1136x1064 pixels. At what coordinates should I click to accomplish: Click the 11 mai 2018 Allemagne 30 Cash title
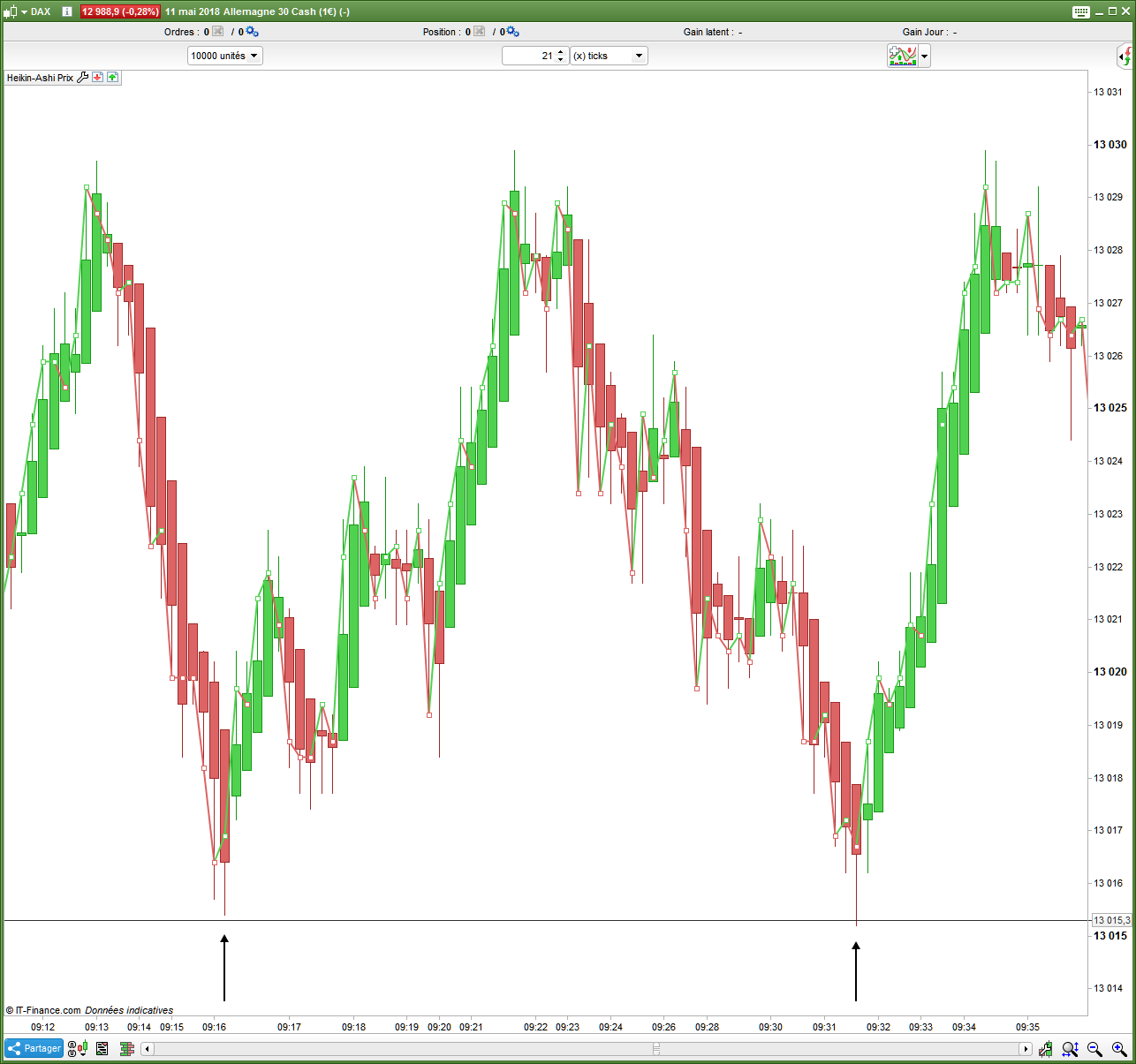pos(257,11)
